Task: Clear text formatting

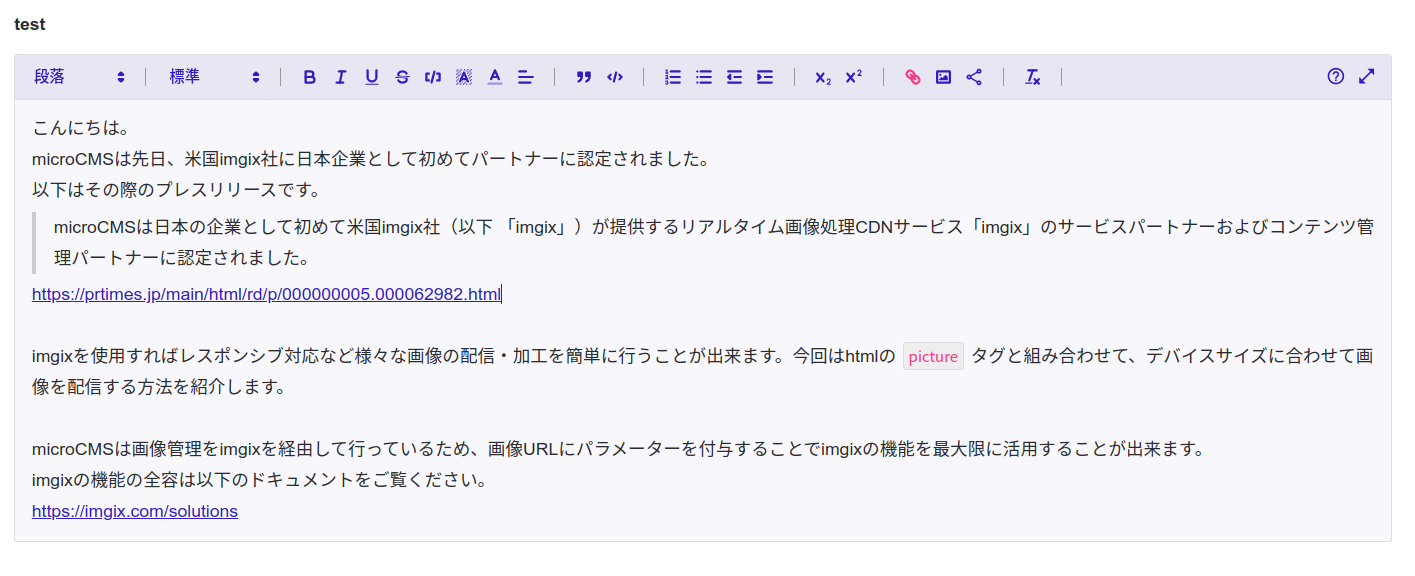Action: 1033,77
